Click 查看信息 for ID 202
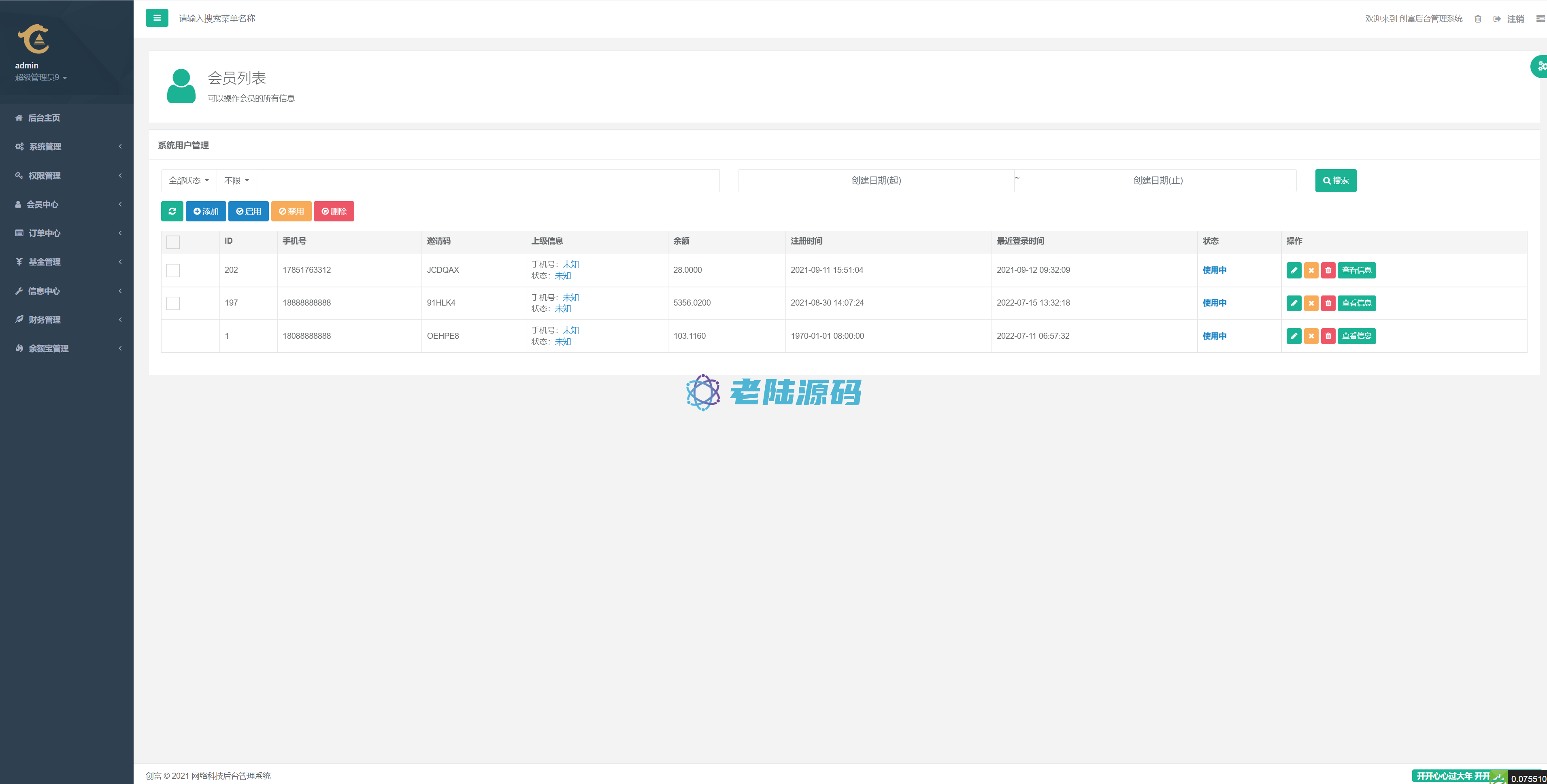Image resolution: width=1547 pixels, height=784 pixels. 1357,270
